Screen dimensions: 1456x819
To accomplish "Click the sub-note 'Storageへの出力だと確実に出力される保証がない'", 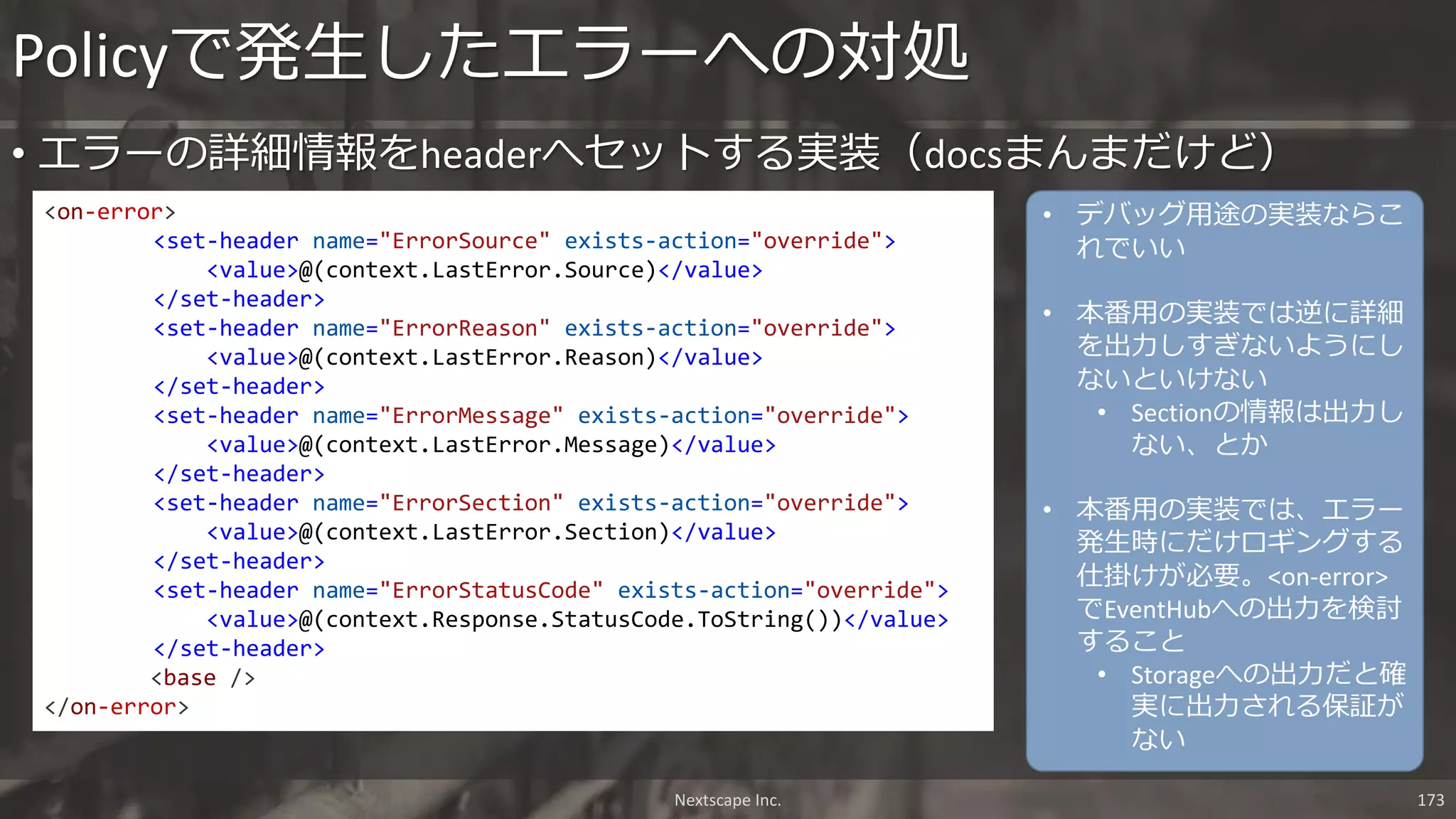I will [1268, 706].
